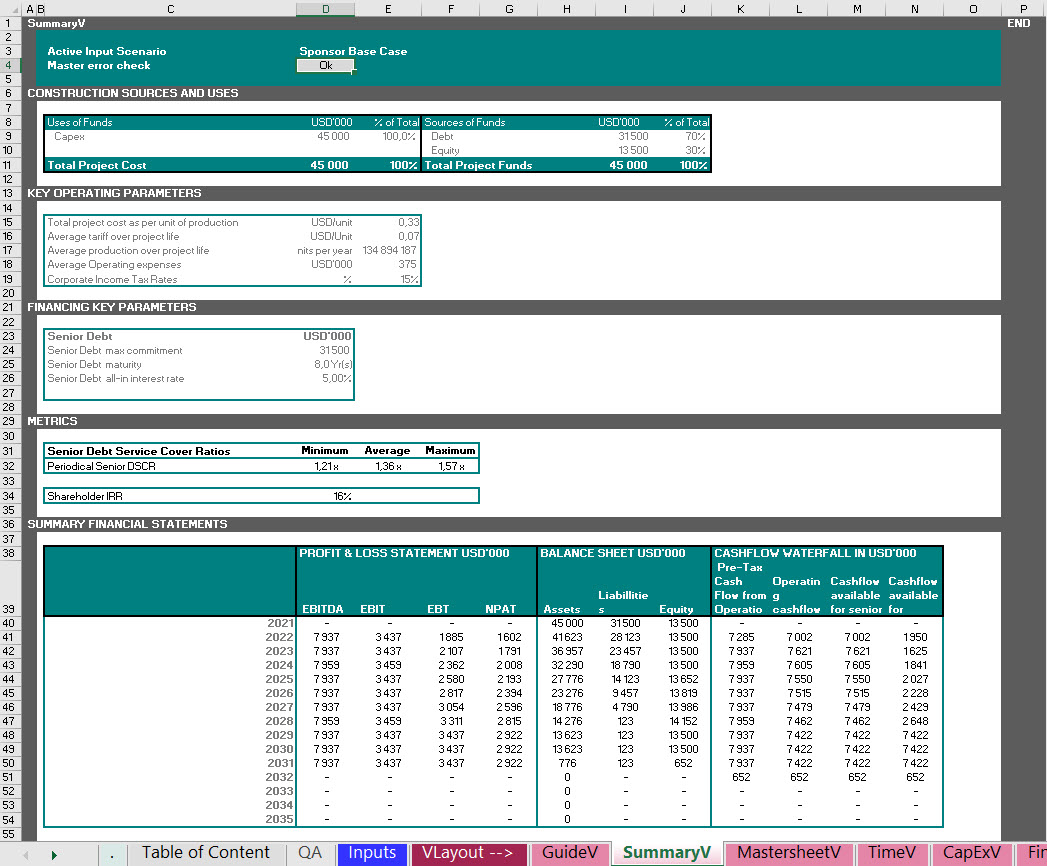This screenshot has width=1047, height=866.
Task: Switch to the MastersheetV tab
Action: click(789, 853)
